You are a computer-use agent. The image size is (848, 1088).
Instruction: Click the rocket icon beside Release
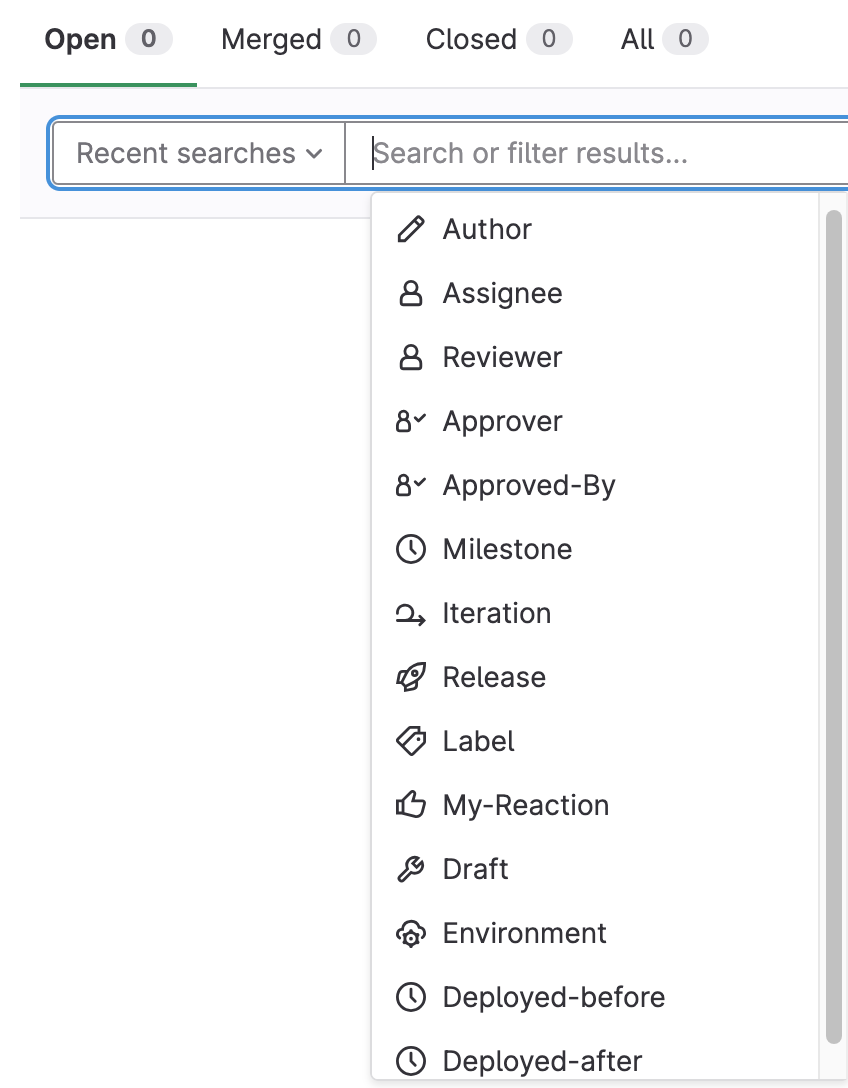pyautogui.click(x=410, y=678)
